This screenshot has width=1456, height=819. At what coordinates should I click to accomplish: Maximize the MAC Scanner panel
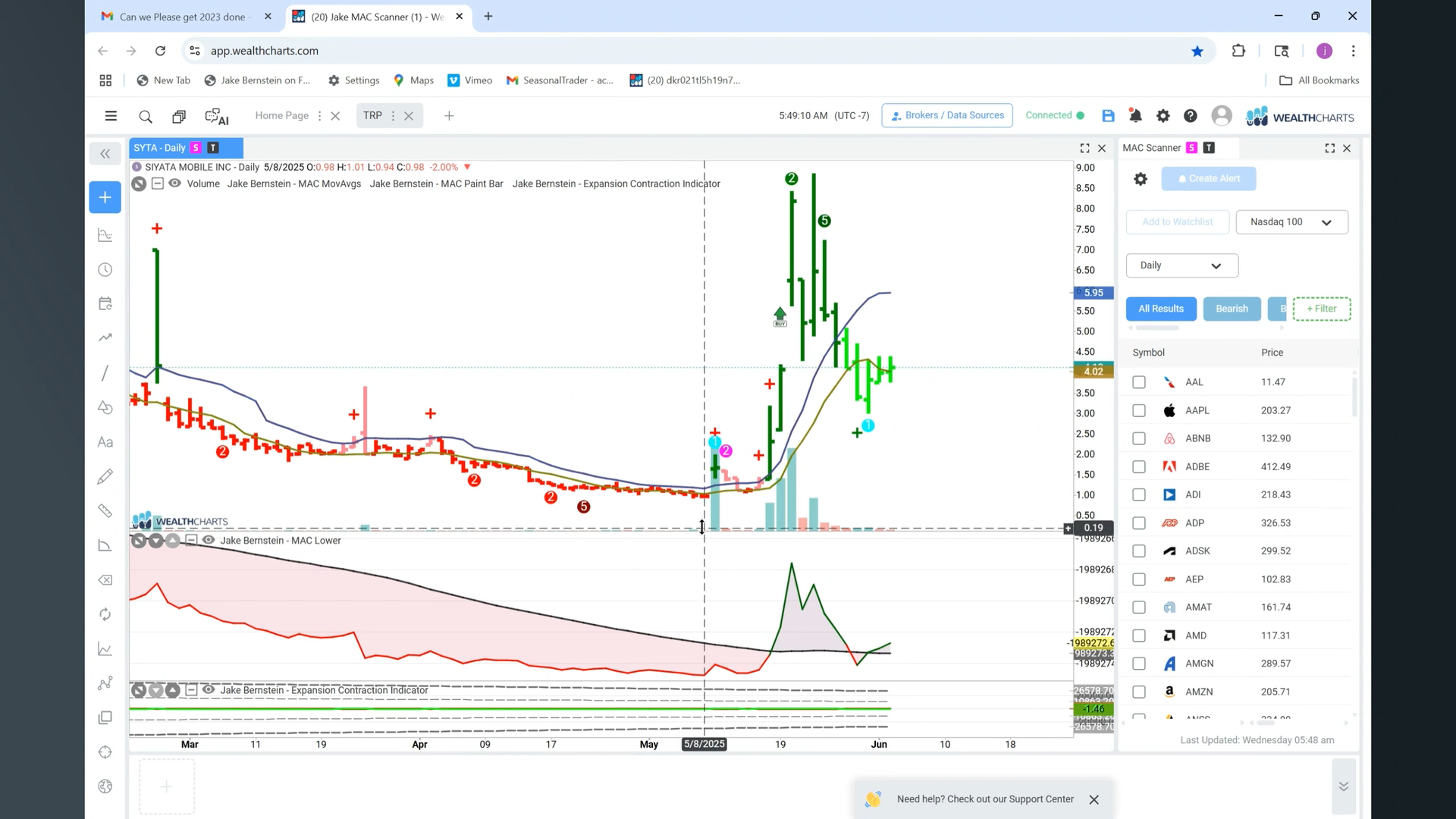1329,148
